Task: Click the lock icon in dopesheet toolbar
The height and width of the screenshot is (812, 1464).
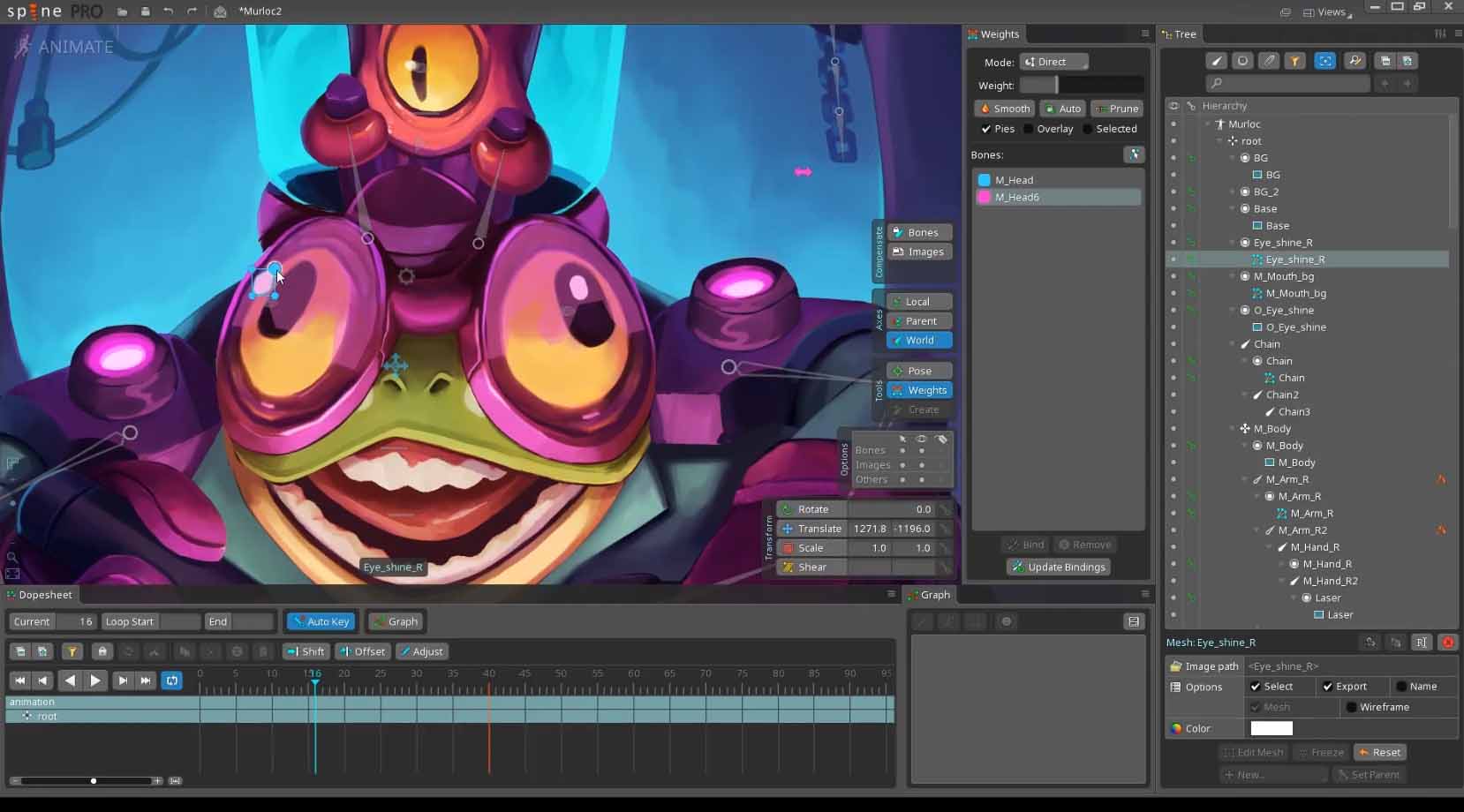Action: [x=102, y=651]
